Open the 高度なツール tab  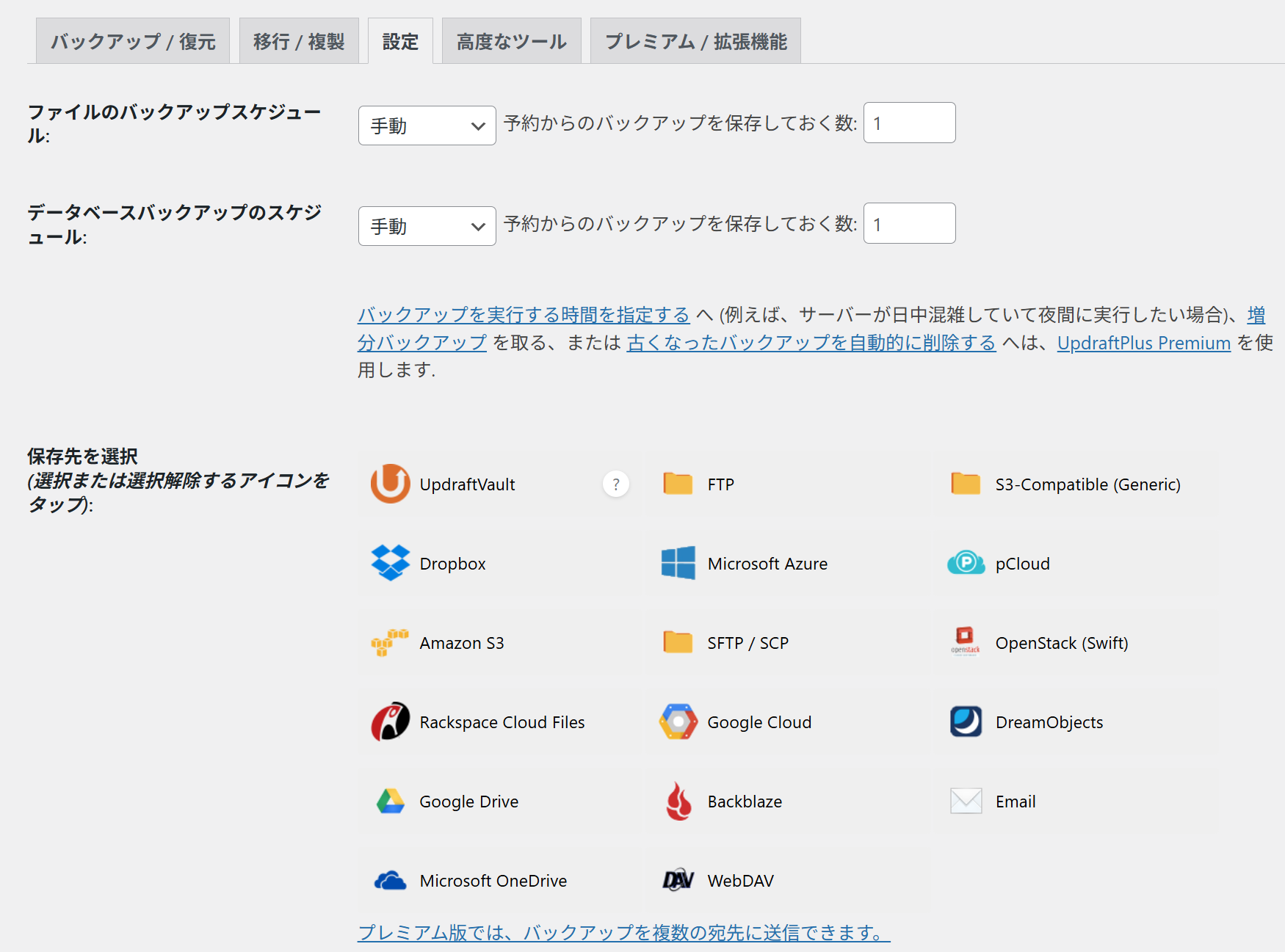coord(511,40)
